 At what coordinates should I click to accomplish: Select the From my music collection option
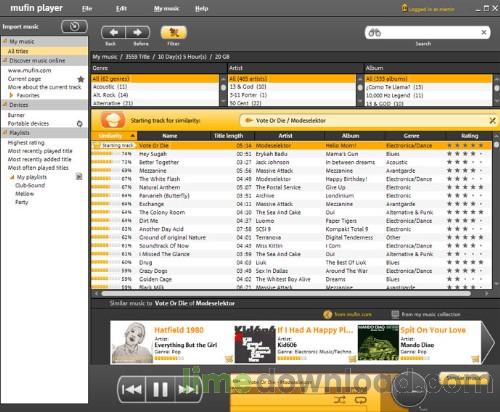point(426,314)
